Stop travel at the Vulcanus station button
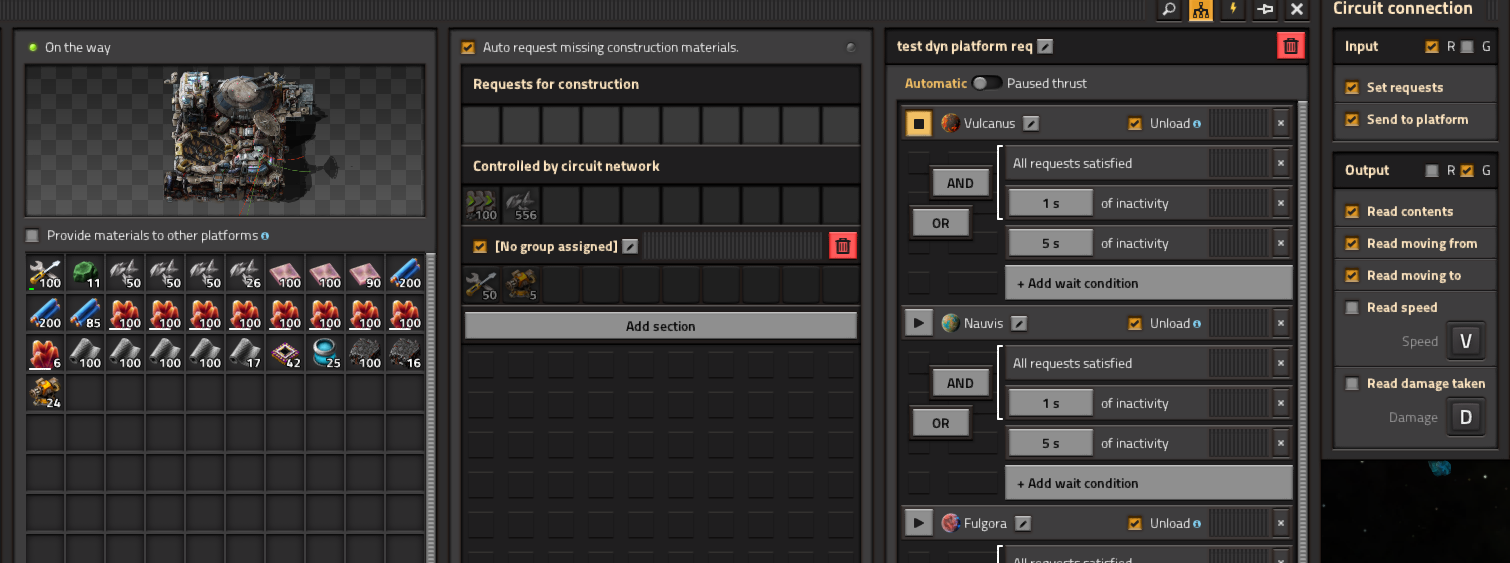Screen dimensions: 1510x563 919,124
